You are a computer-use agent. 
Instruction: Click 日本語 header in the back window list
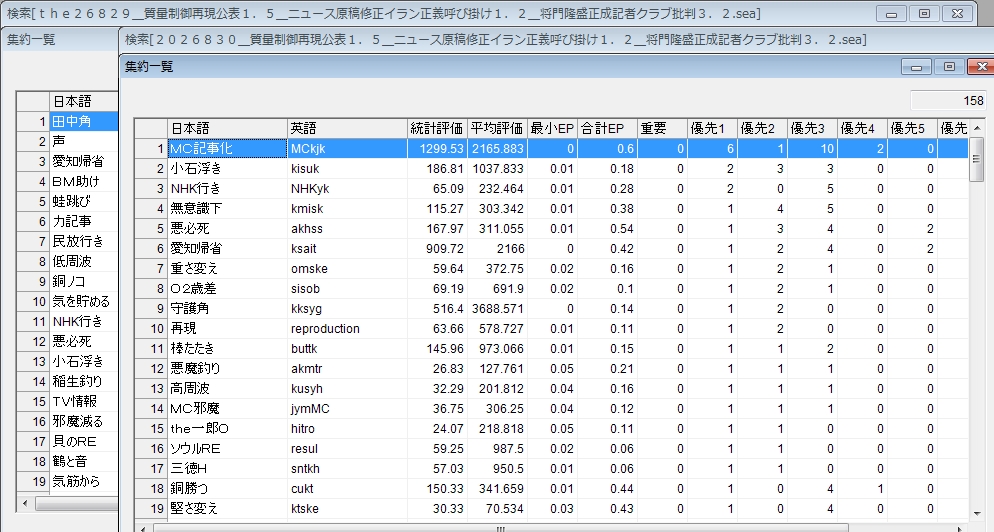(x=84, y=101)
